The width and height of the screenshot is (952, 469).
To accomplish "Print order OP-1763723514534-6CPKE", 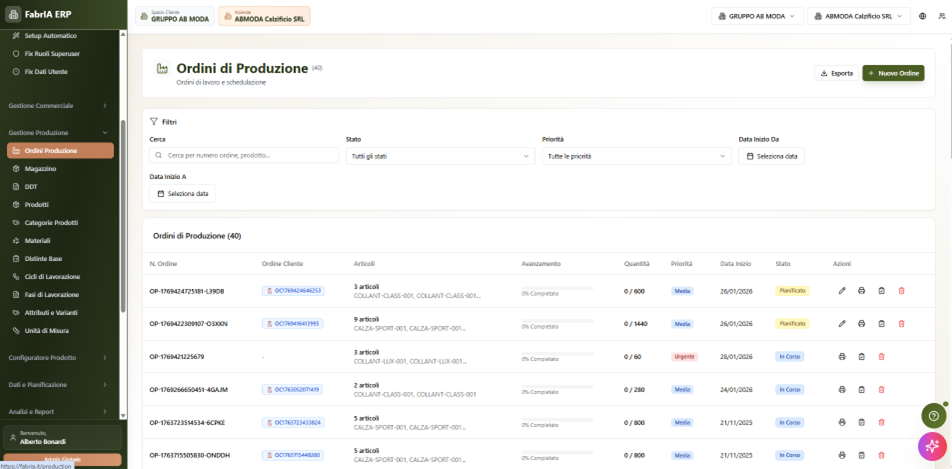I will pyautogui.click(x=842, y=422).
